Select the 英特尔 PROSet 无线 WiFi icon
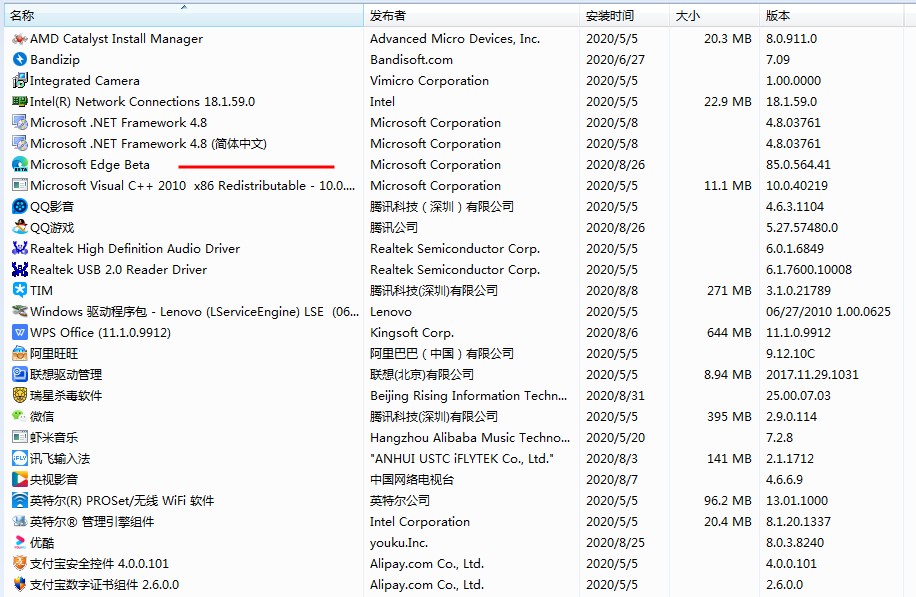Image resolution: width=916 pixels, height=597 pixels. tap(20, 501)
